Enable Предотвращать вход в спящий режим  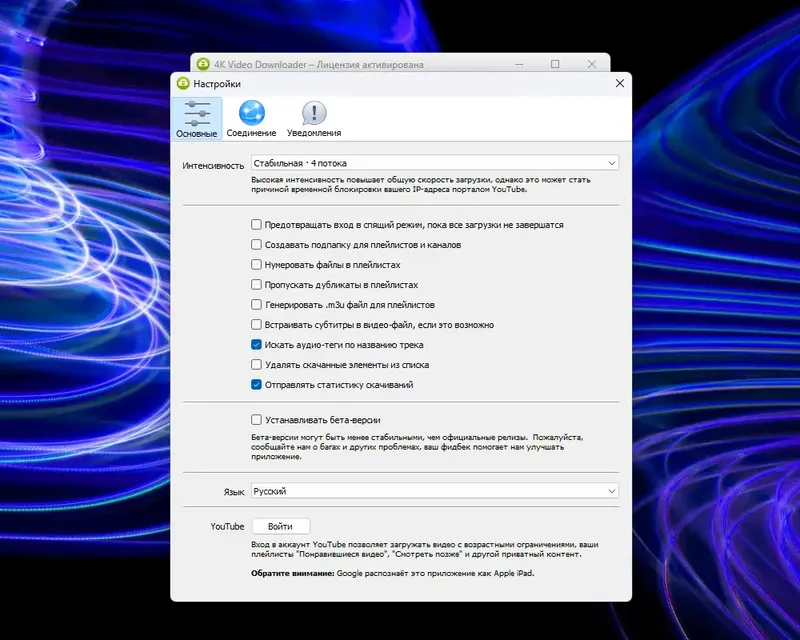click(258, 225)
